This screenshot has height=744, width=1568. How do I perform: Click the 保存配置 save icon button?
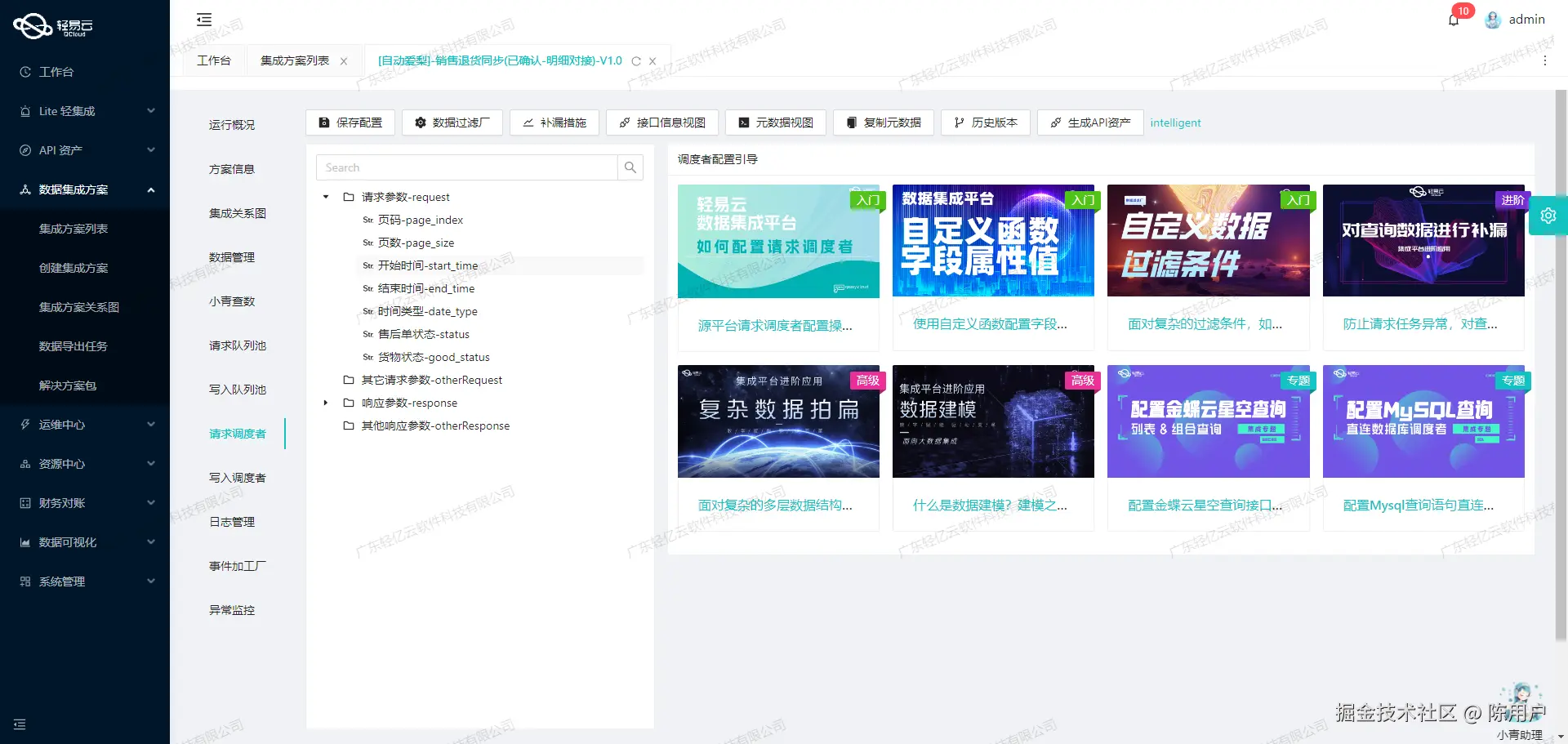pos(324,123)
